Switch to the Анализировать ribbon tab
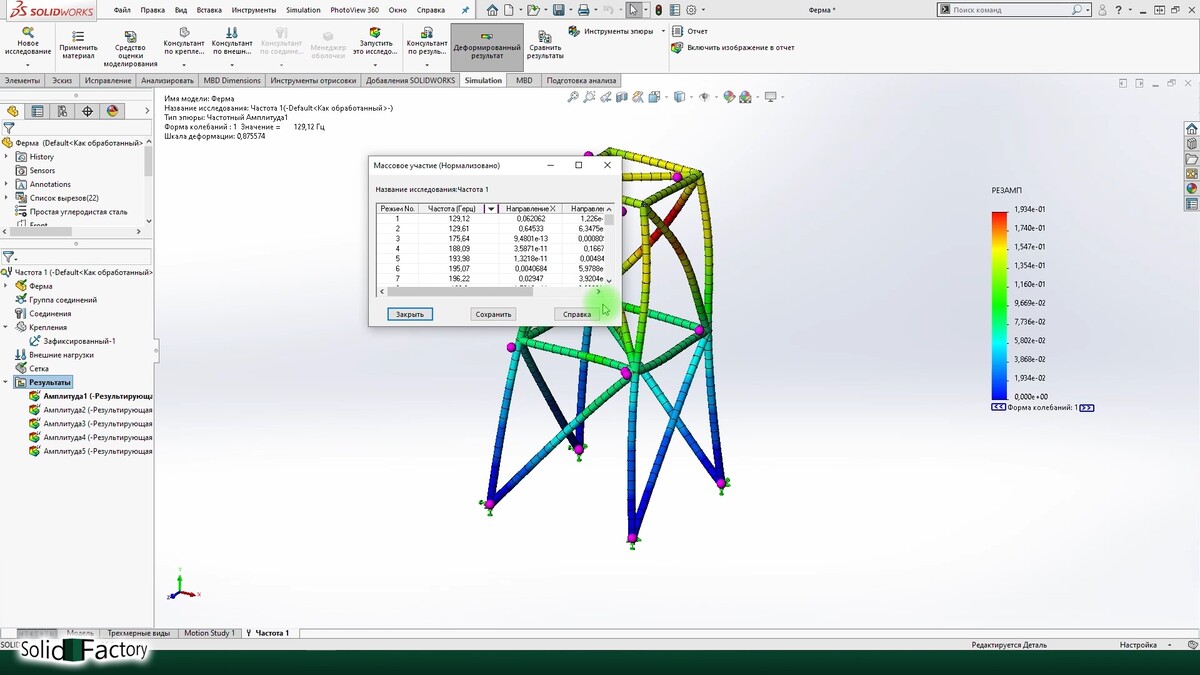Viewport: 1200px width, 675px height. [167, 80]
